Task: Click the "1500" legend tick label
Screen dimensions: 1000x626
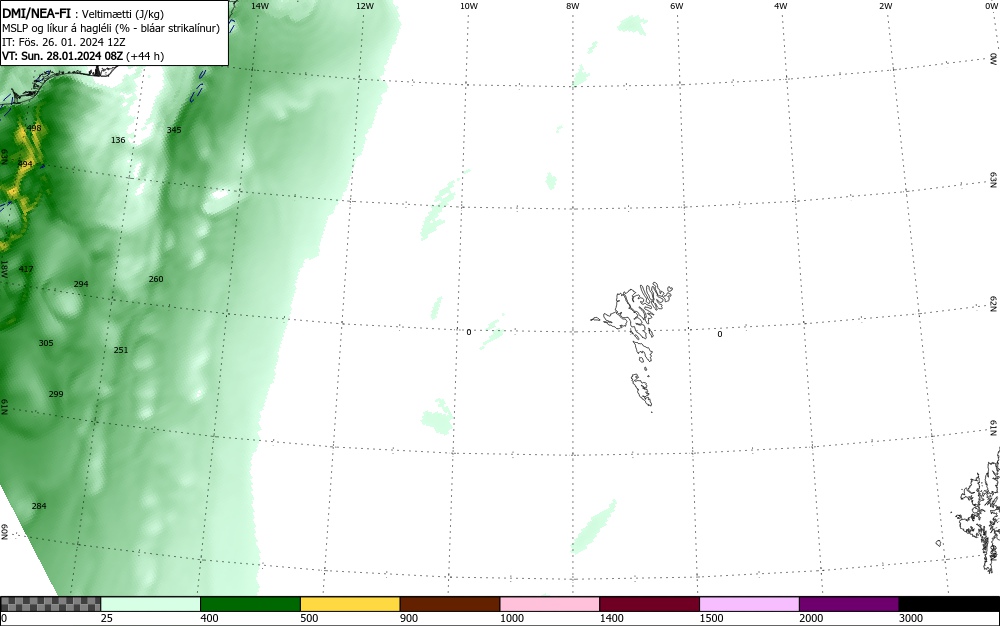Action: coord(712,618)
